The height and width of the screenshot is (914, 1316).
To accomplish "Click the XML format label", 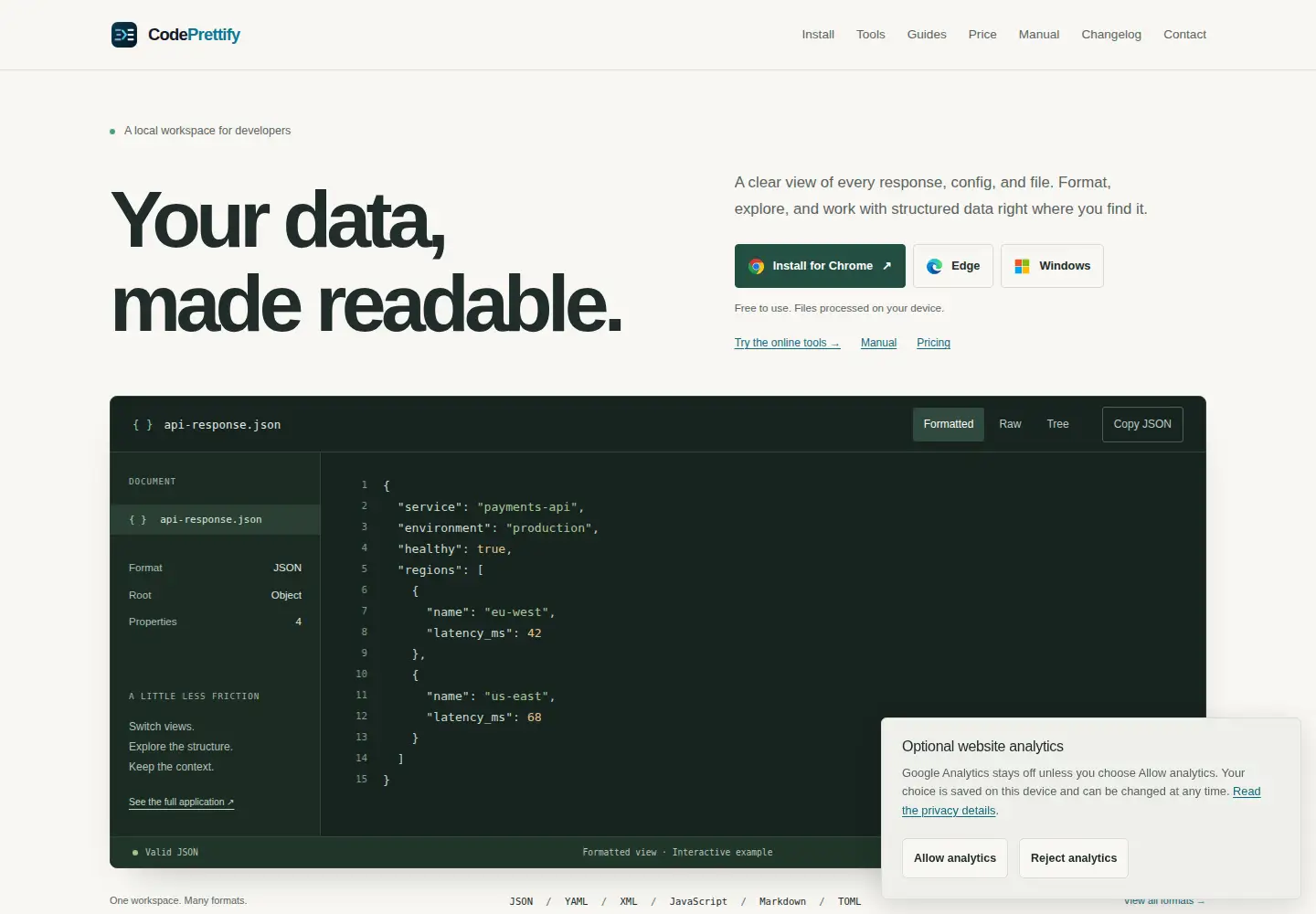I will pyautogui.click(x=629, y=901).
